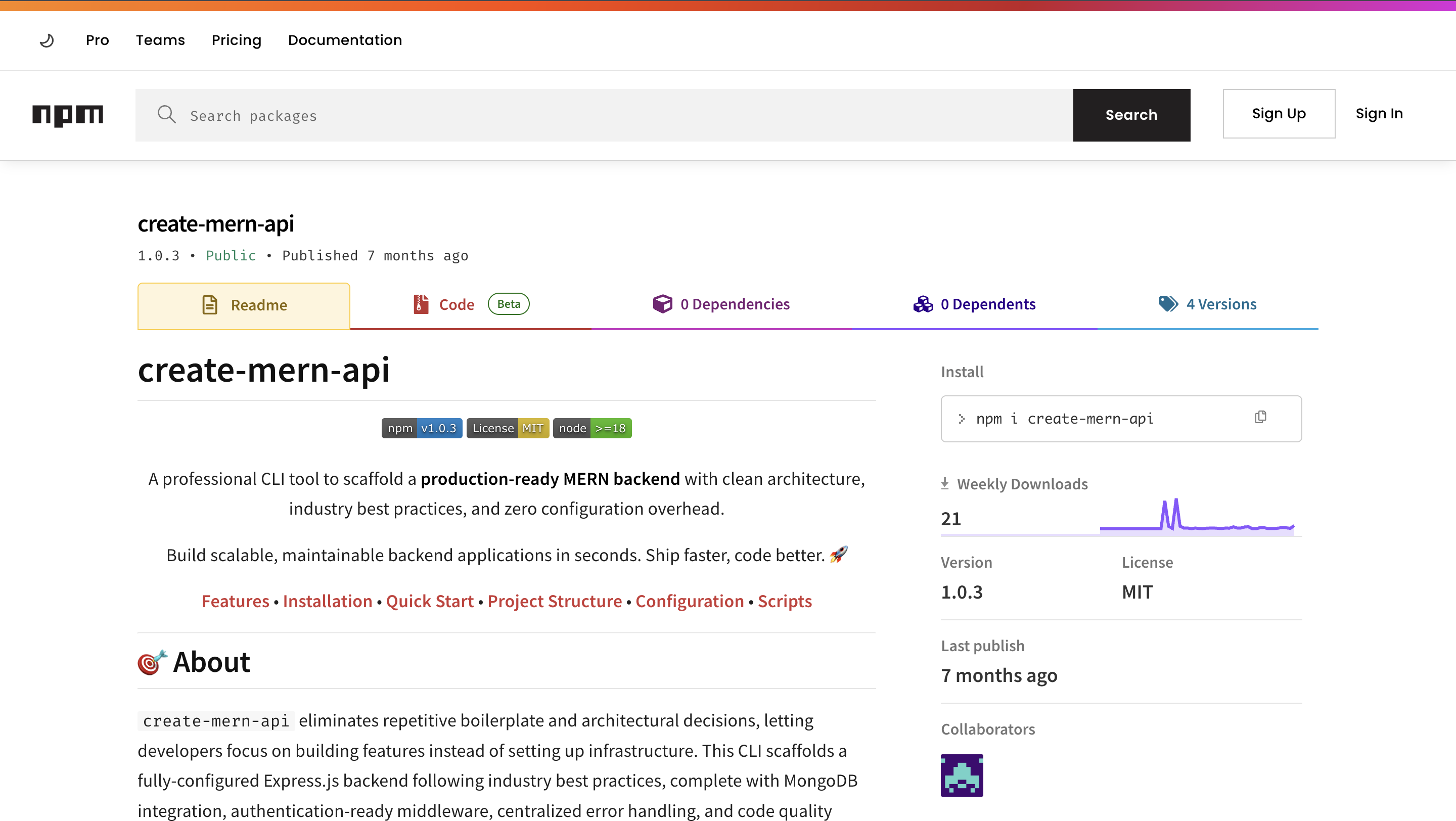Click the License value MIT in sidebar

1137,592
